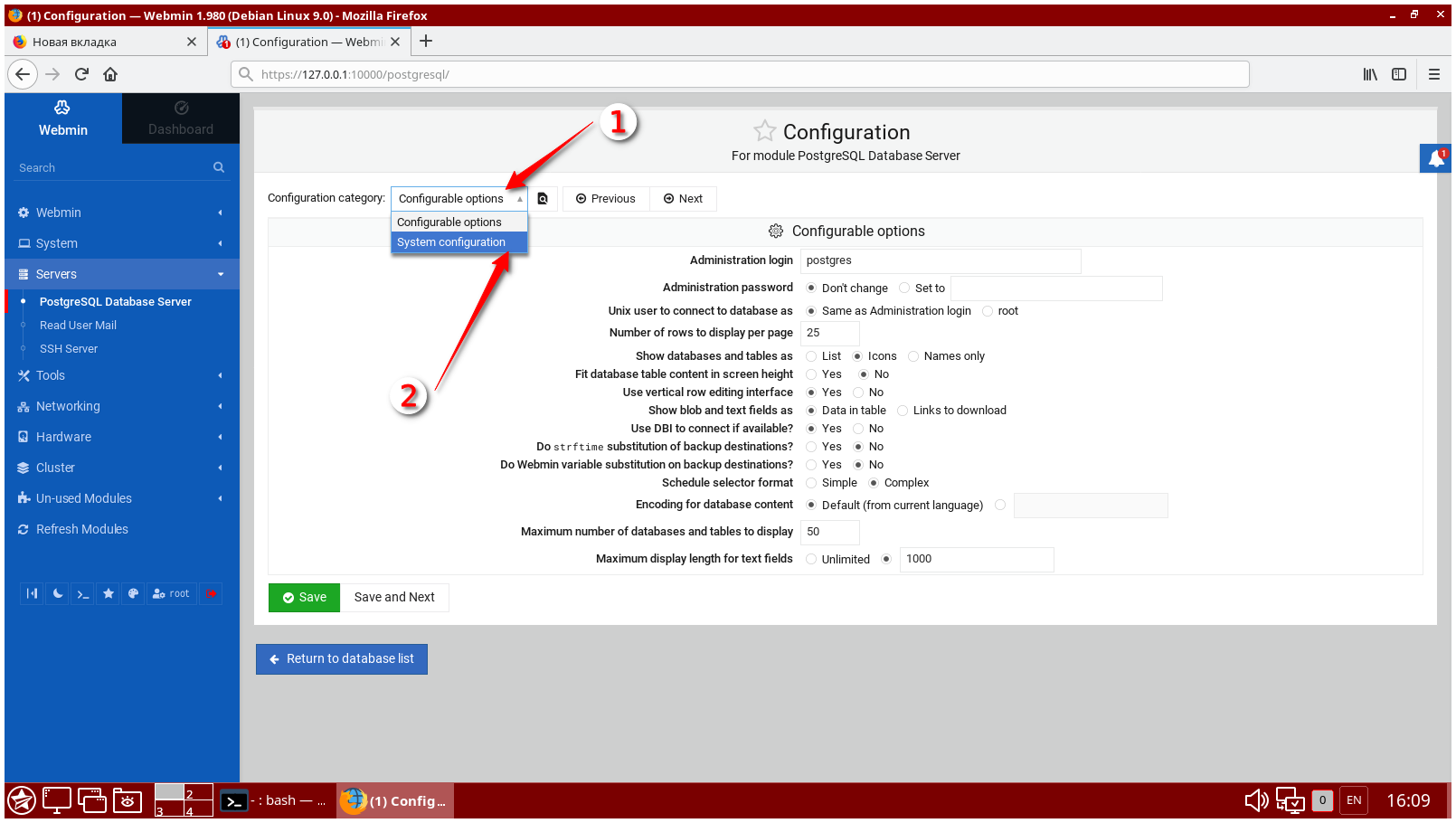Open PostgreSQL Database Server module

point(116,302)
